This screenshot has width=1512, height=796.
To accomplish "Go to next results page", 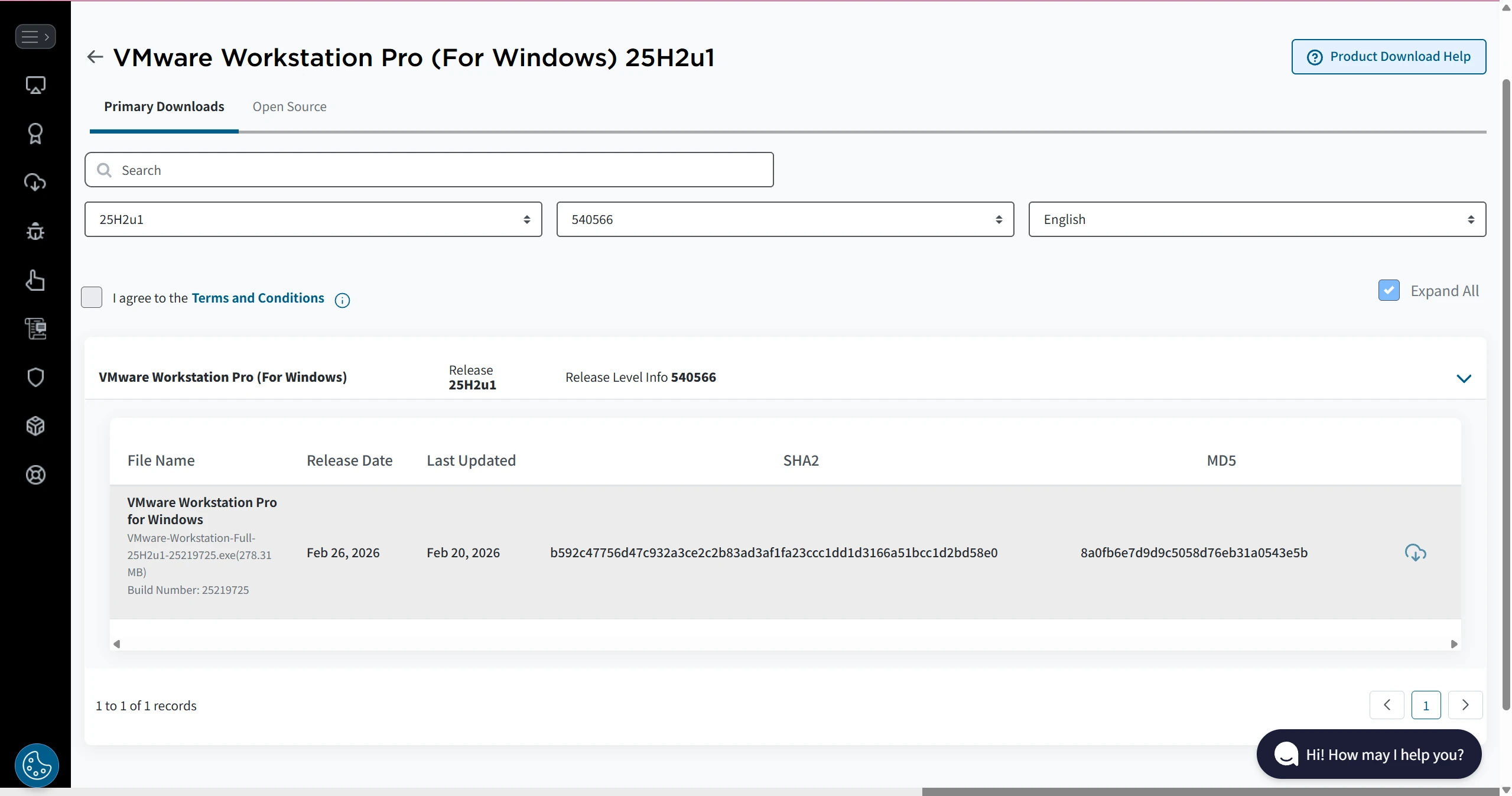I will 1465,704.
